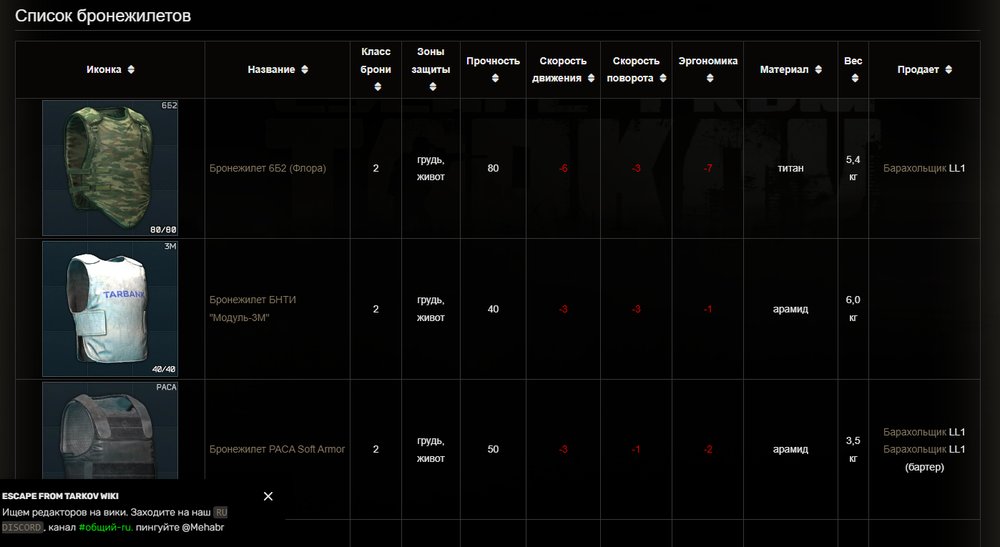Select ergonomics value -2 in PACA row
The width and height of the screenshot is (1000, 547).
pos(708,449)
